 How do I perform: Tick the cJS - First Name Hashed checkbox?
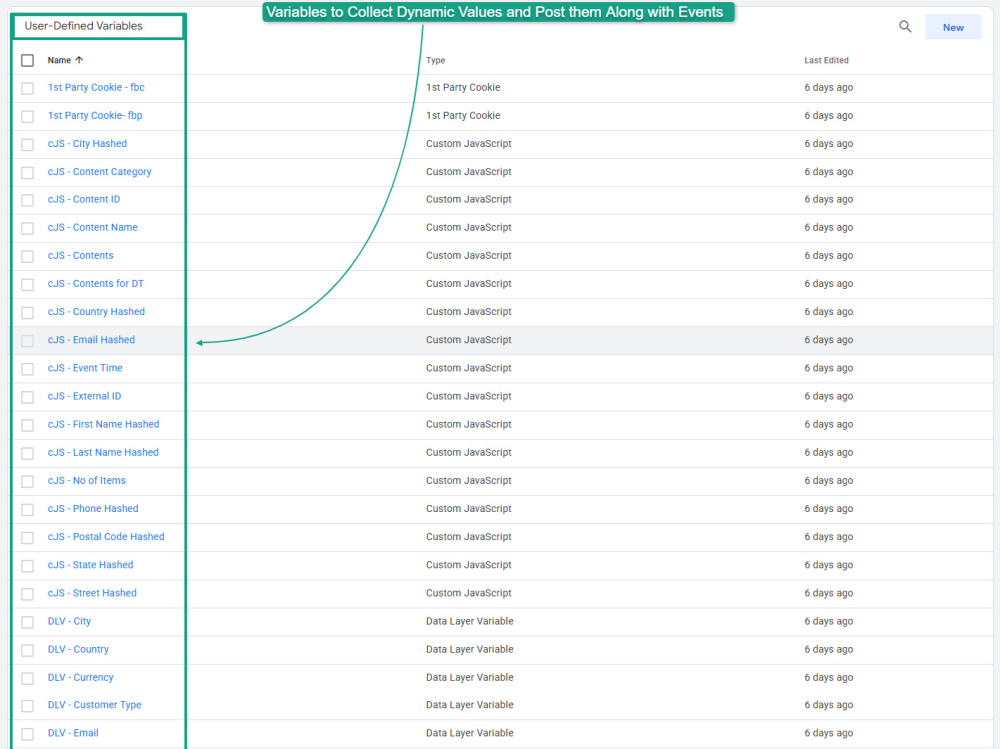click(27, 425)
